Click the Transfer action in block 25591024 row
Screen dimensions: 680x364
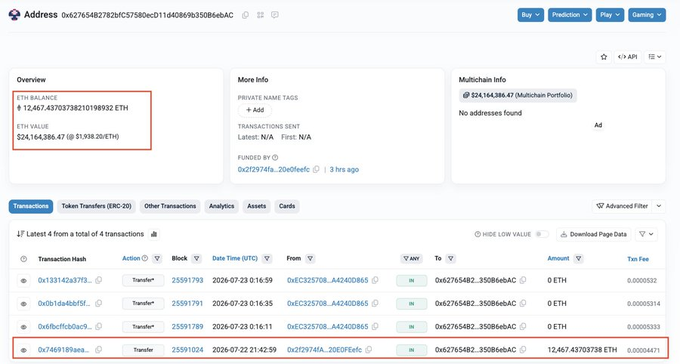coord(143,350)
